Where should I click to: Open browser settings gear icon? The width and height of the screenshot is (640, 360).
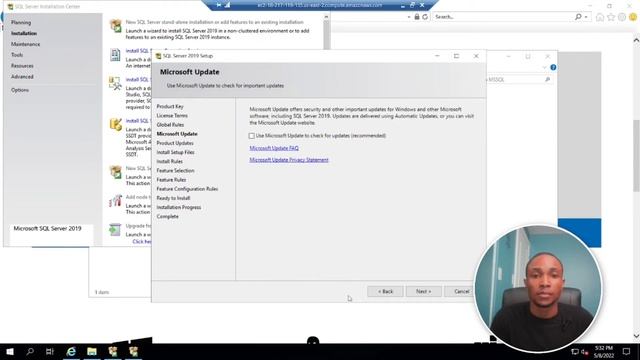(x=622, y=17)
